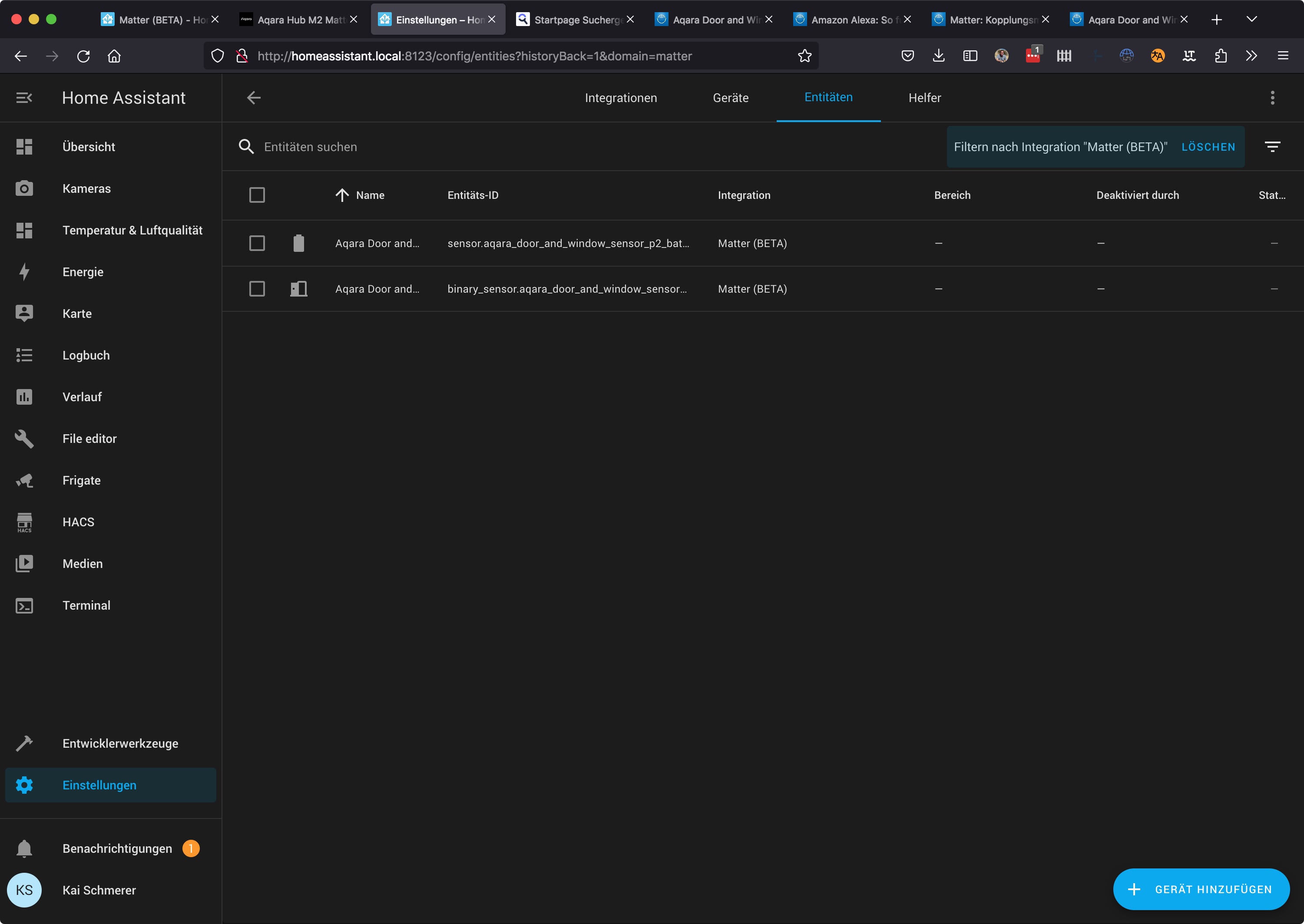Screen dimensions: 1304x924
Task: Click the Entitäten suchen search field
Action: [569, 147]
